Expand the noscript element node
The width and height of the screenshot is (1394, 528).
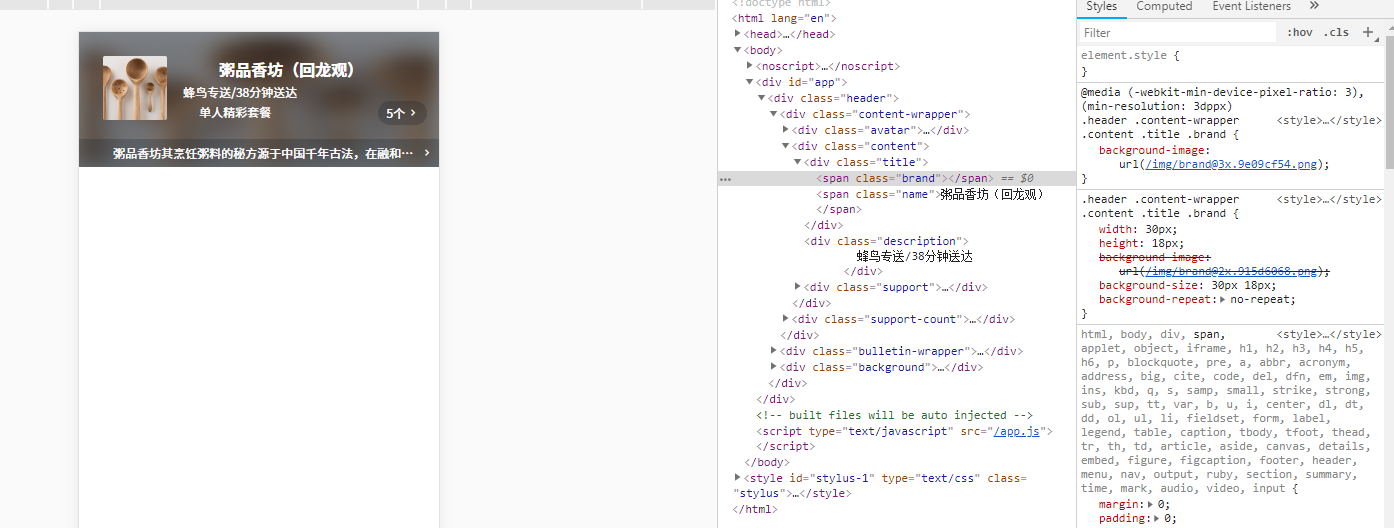coord(750,66)
